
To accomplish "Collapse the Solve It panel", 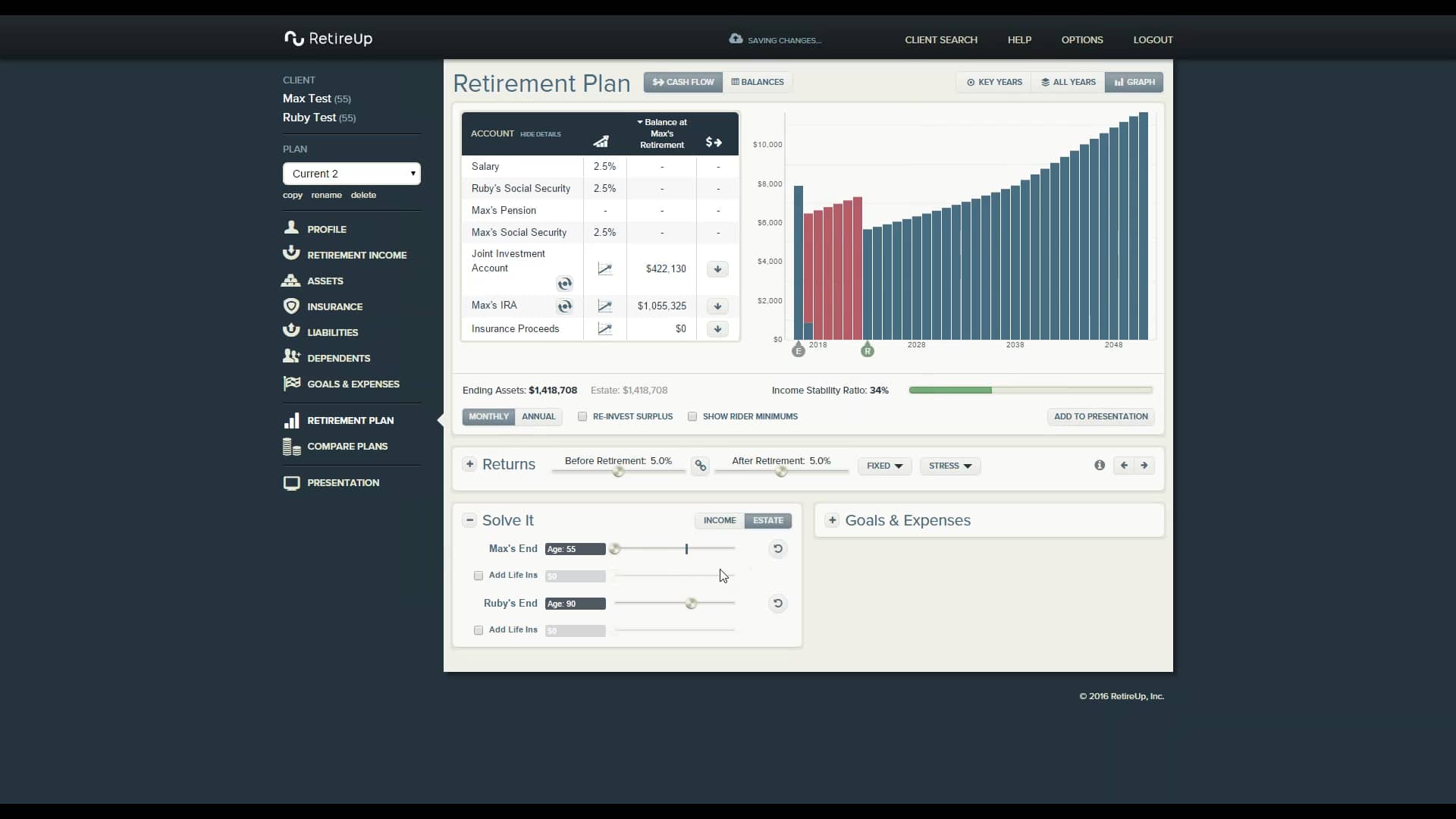I will pyautogui.click(x=469, y=520).
